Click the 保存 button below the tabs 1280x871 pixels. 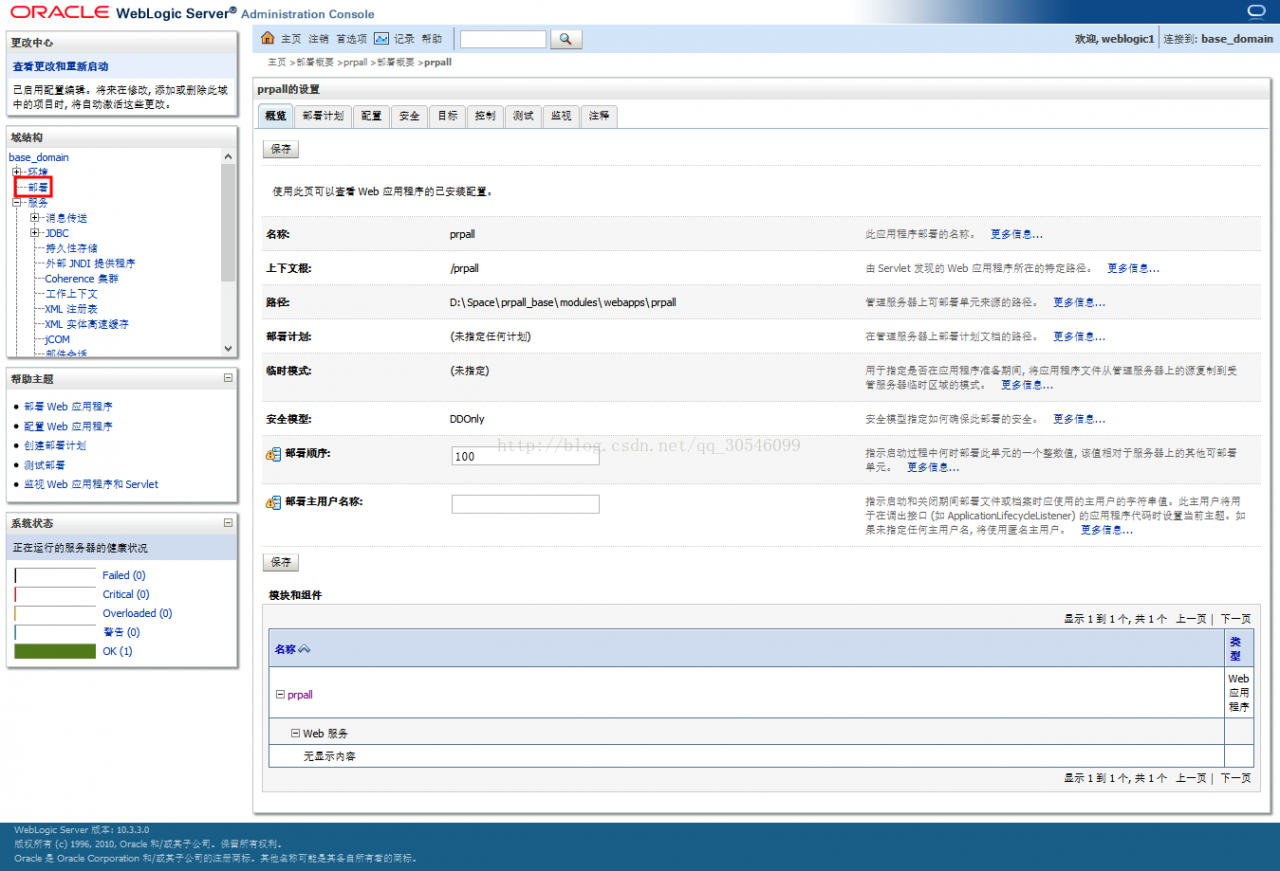281,149
